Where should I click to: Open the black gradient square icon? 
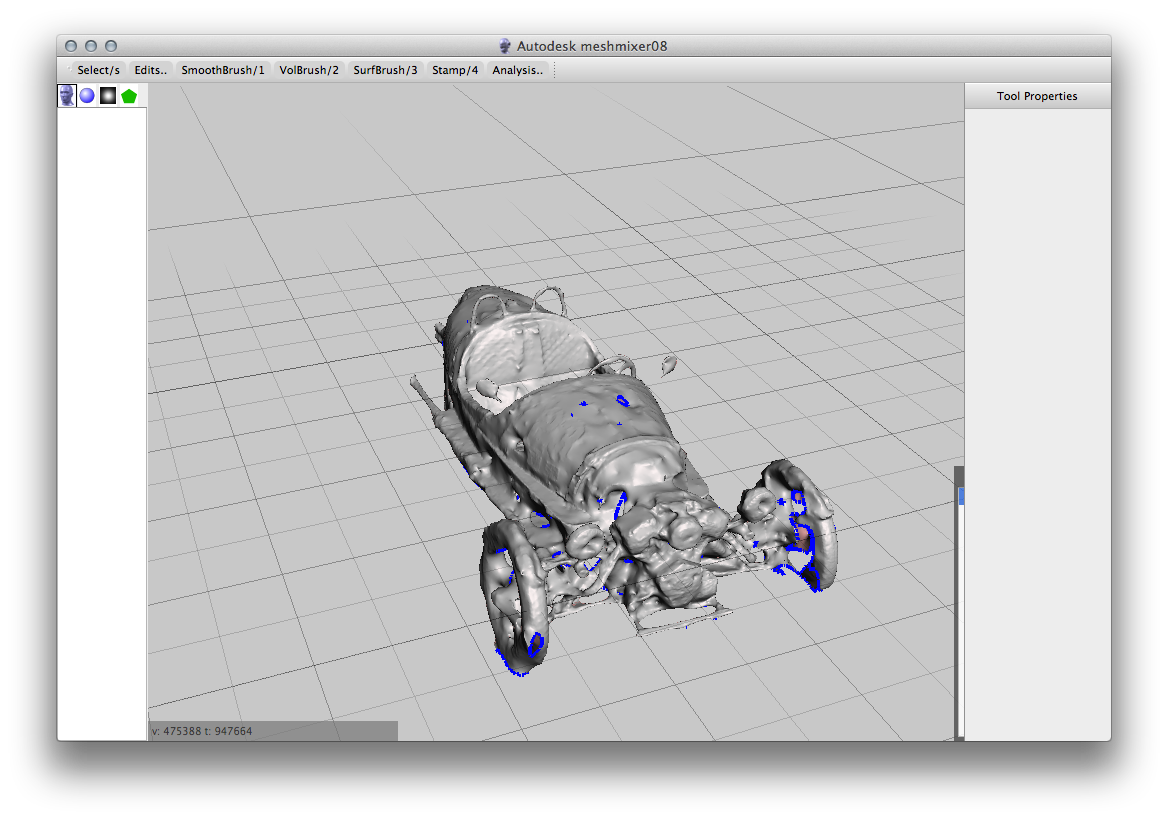(108, 96)
